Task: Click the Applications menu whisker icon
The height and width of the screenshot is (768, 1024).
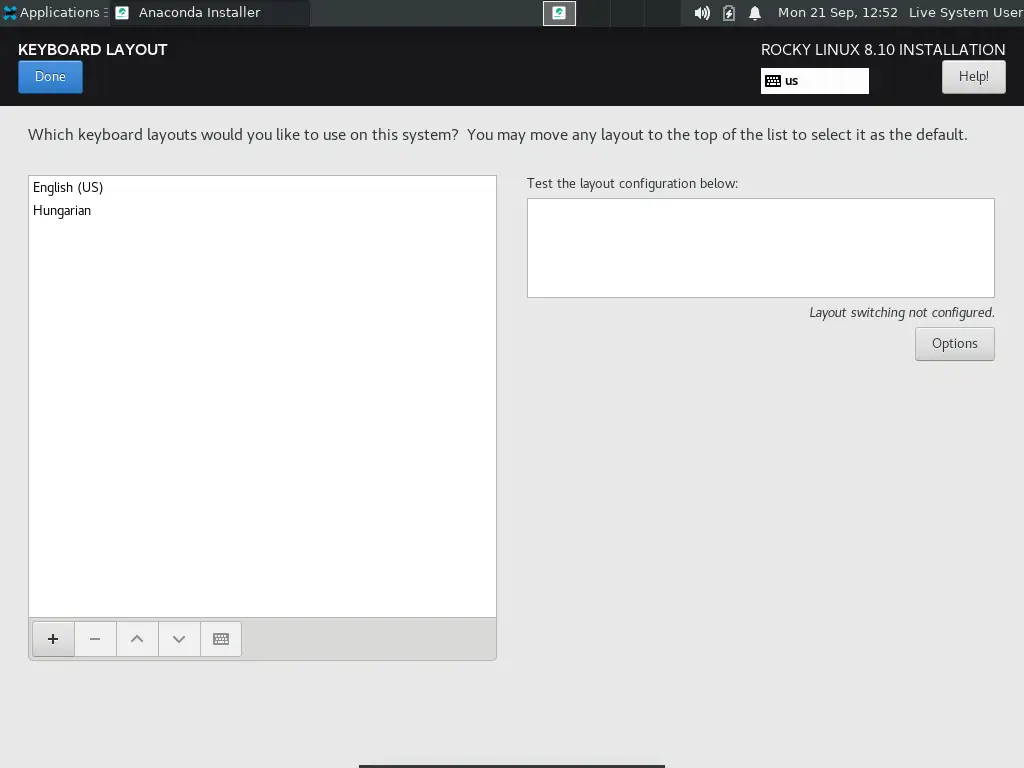Action: pyautogui.click(x=9, y=12)
